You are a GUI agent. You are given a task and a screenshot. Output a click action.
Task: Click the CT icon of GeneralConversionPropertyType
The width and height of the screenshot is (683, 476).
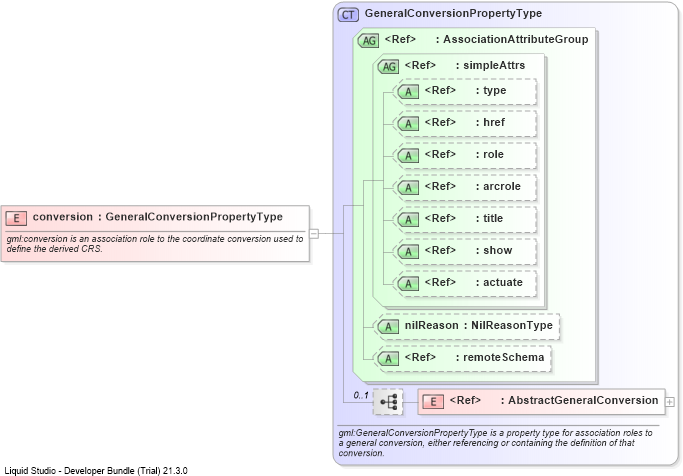348,15
